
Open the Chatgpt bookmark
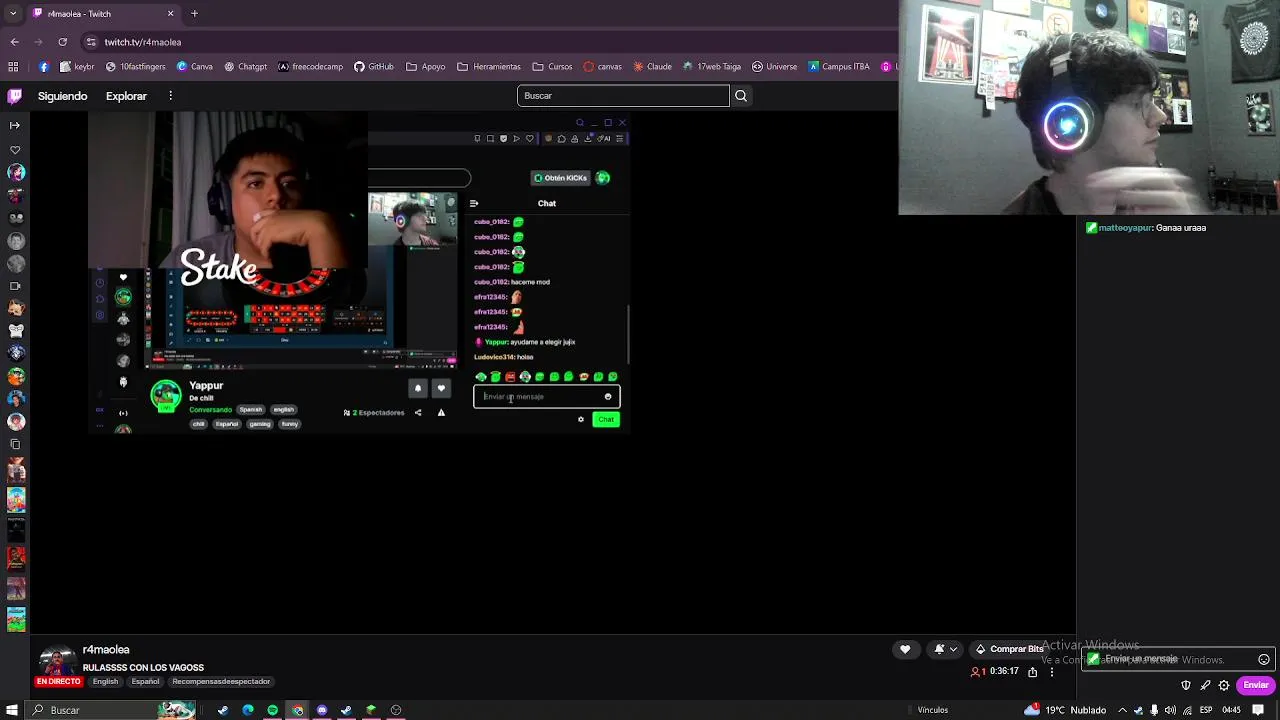(x=245, y=67)
